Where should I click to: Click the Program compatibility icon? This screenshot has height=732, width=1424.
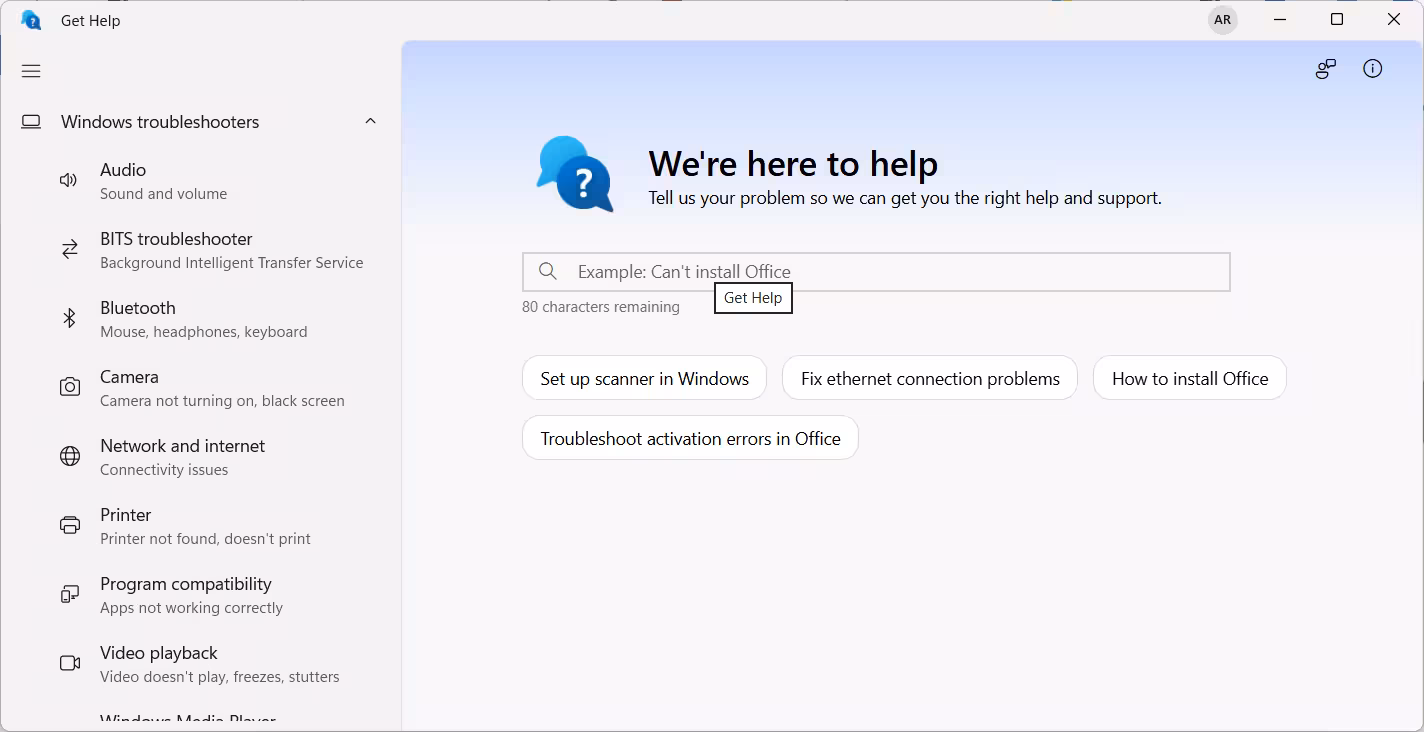(70, 594)
